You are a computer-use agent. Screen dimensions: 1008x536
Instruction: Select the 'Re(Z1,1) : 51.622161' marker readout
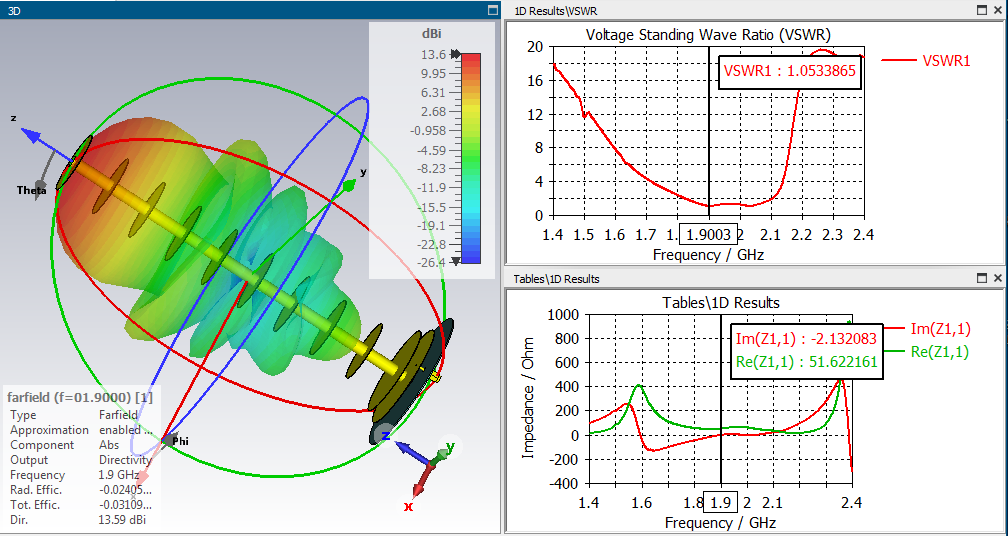807,362
